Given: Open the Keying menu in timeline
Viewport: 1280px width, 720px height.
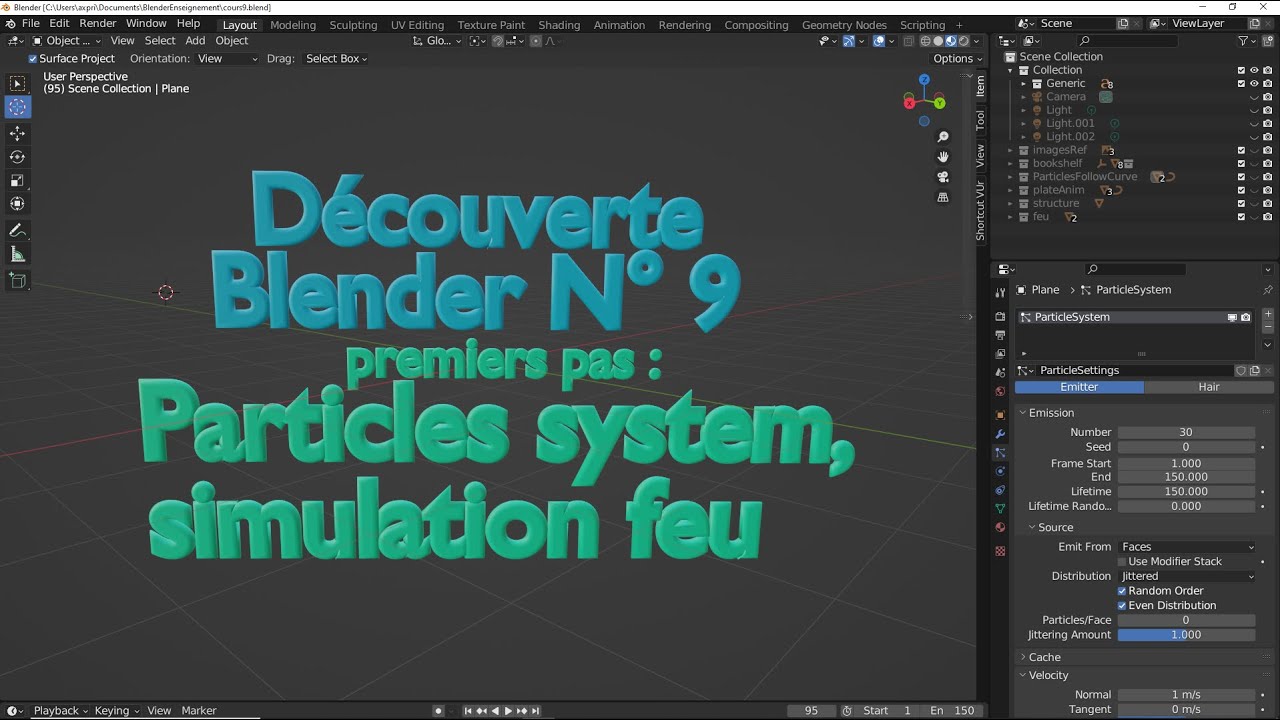Looking at the screenshot, I should [x=116, y=711].
